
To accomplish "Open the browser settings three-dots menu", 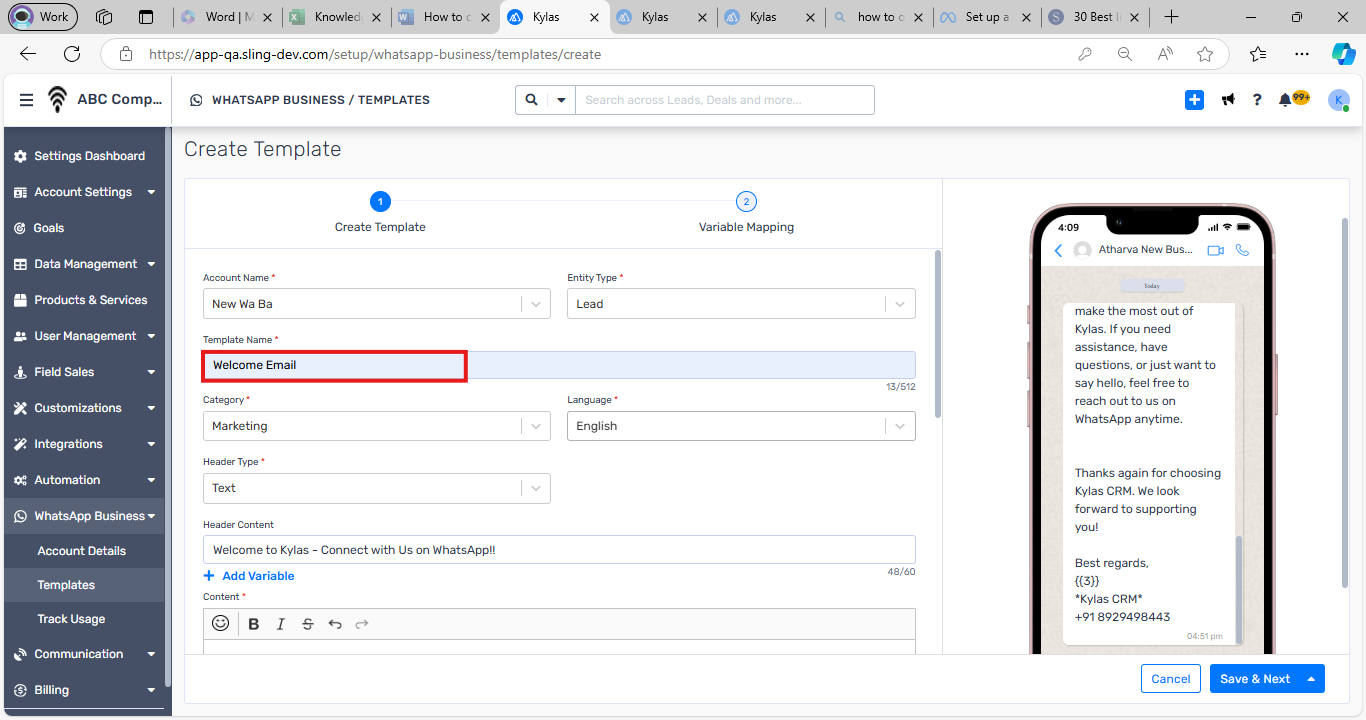I will click(x=1301, y=54).
